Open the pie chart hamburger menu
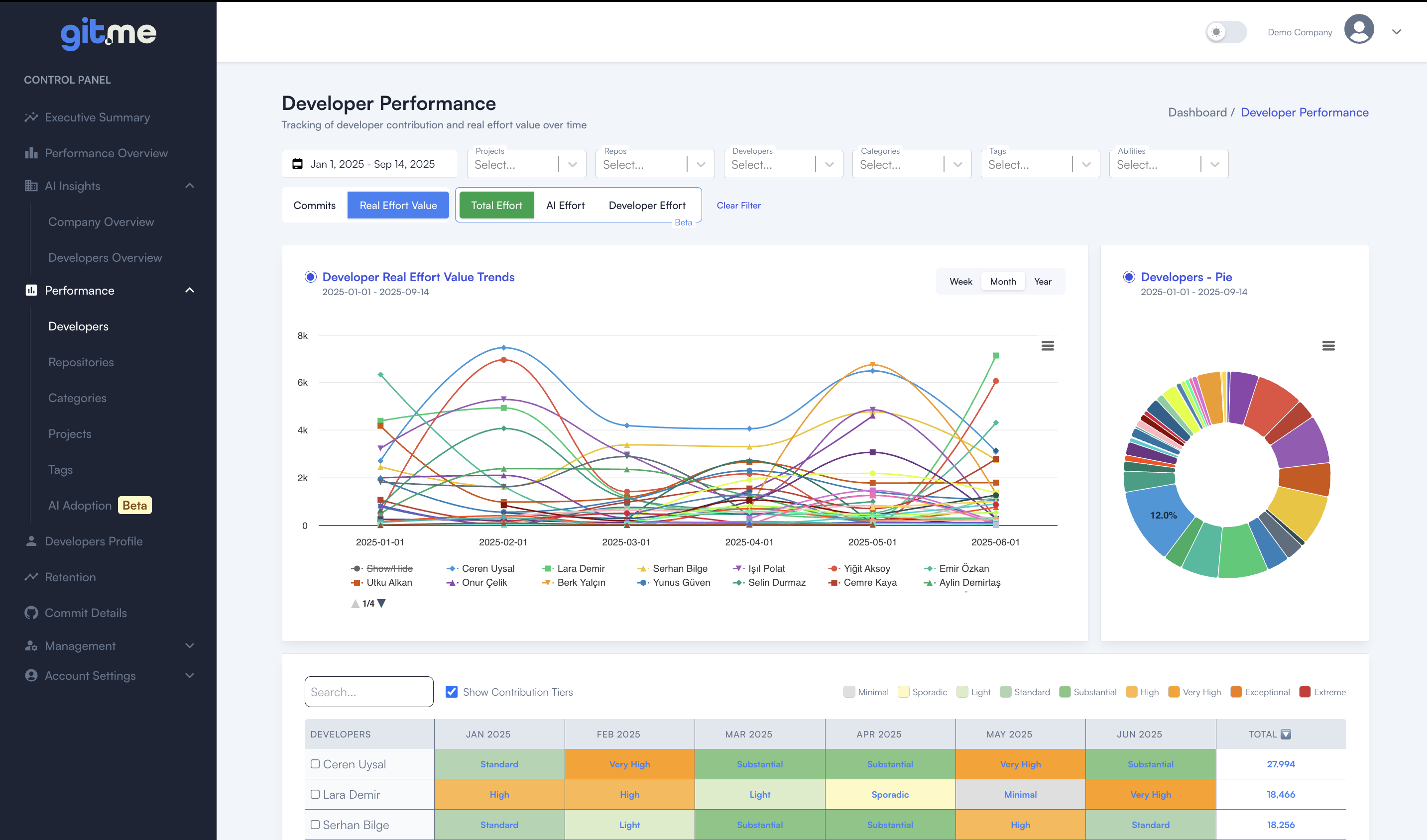 pos(1329,345)
